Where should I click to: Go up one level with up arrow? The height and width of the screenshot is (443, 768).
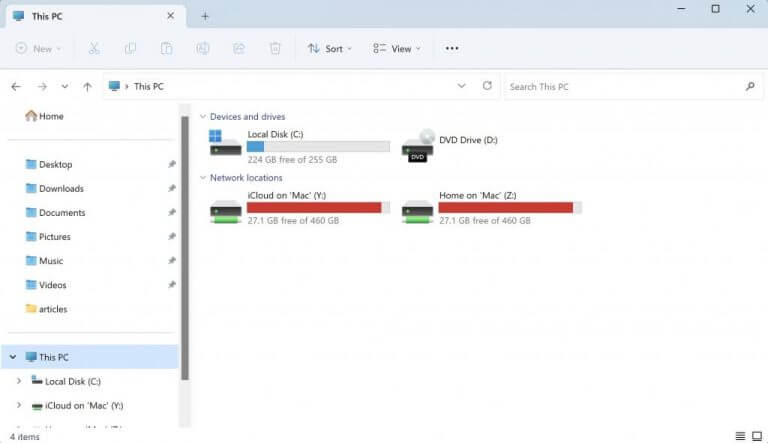point(87,86)
